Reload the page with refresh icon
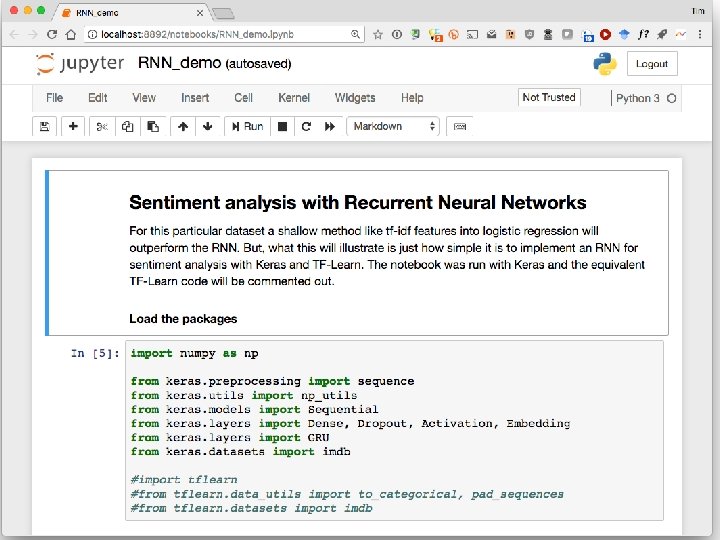Screen dimensions: 720x540 pyautogui.click(x=52, y=34)
